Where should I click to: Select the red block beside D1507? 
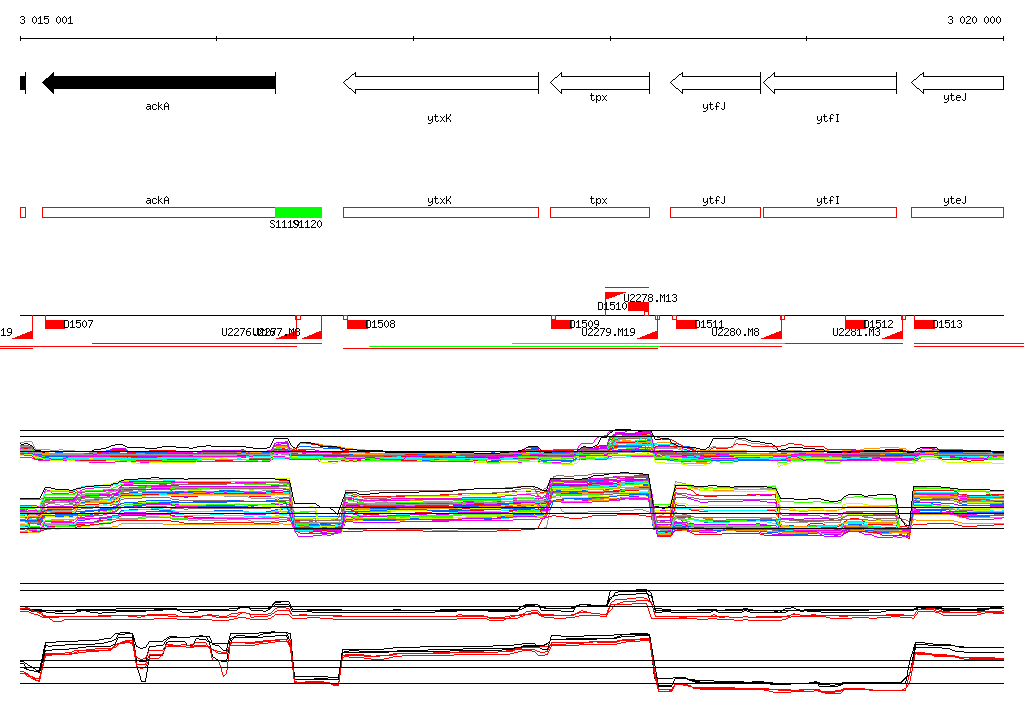point(55,324)
